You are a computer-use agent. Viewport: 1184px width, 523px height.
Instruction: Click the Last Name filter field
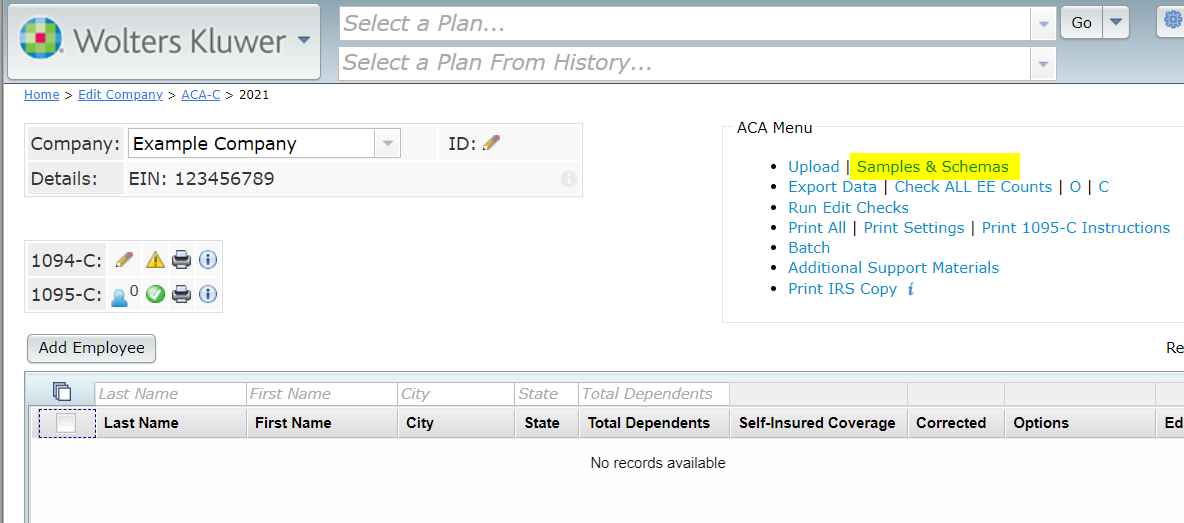(171, 393)
